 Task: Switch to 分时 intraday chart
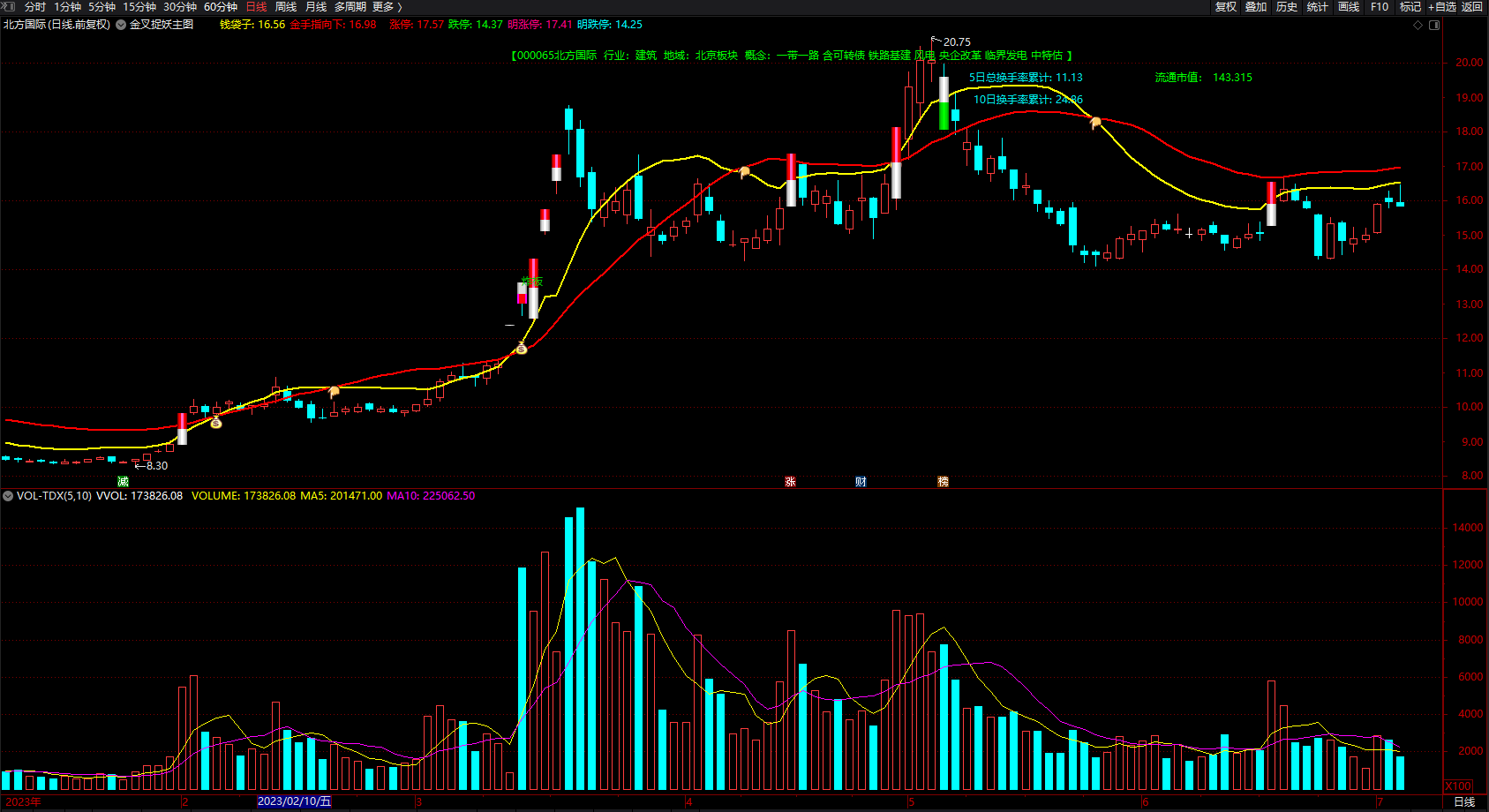[x=35, y=7]
